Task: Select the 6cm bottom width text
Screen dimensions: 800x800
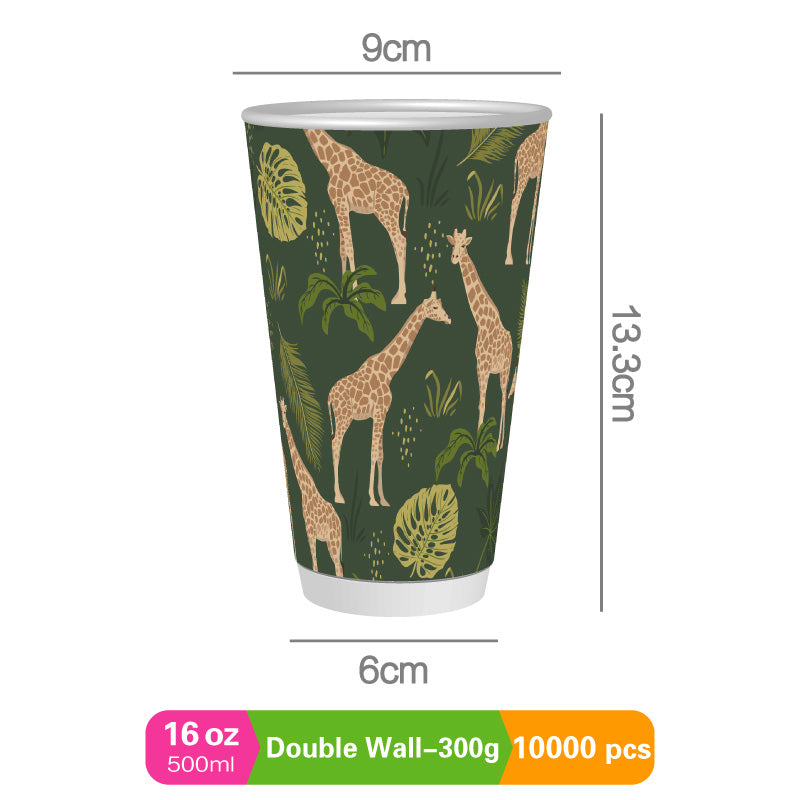Action: click(x=393, y=670)
